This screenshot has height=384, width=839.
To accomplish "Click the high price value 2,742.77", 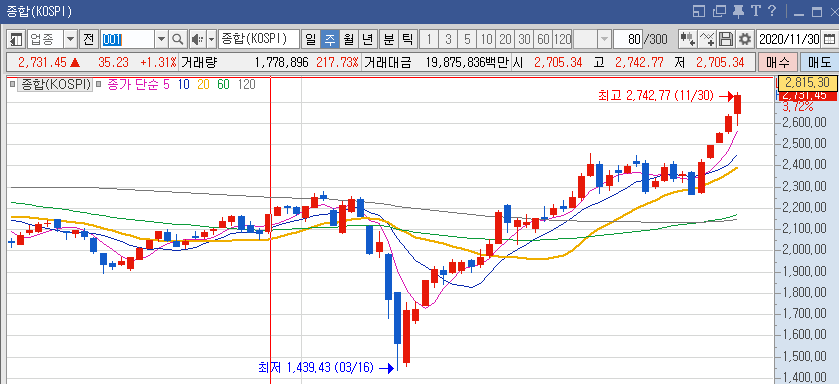I will [x=639, y=63].
